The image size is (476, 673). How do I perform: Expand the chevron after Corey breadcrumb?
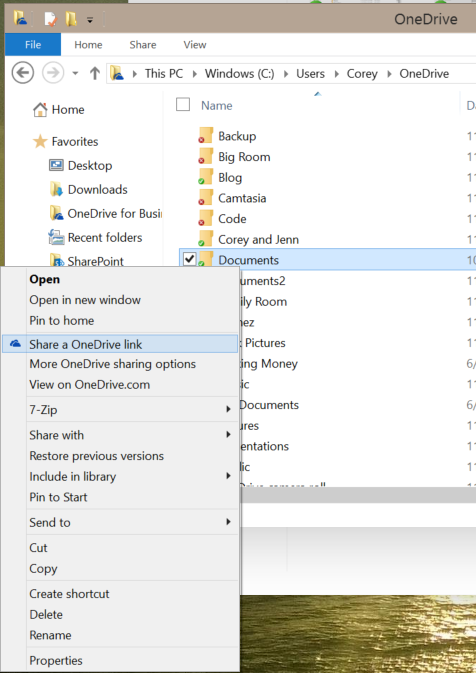coord(389,74)
